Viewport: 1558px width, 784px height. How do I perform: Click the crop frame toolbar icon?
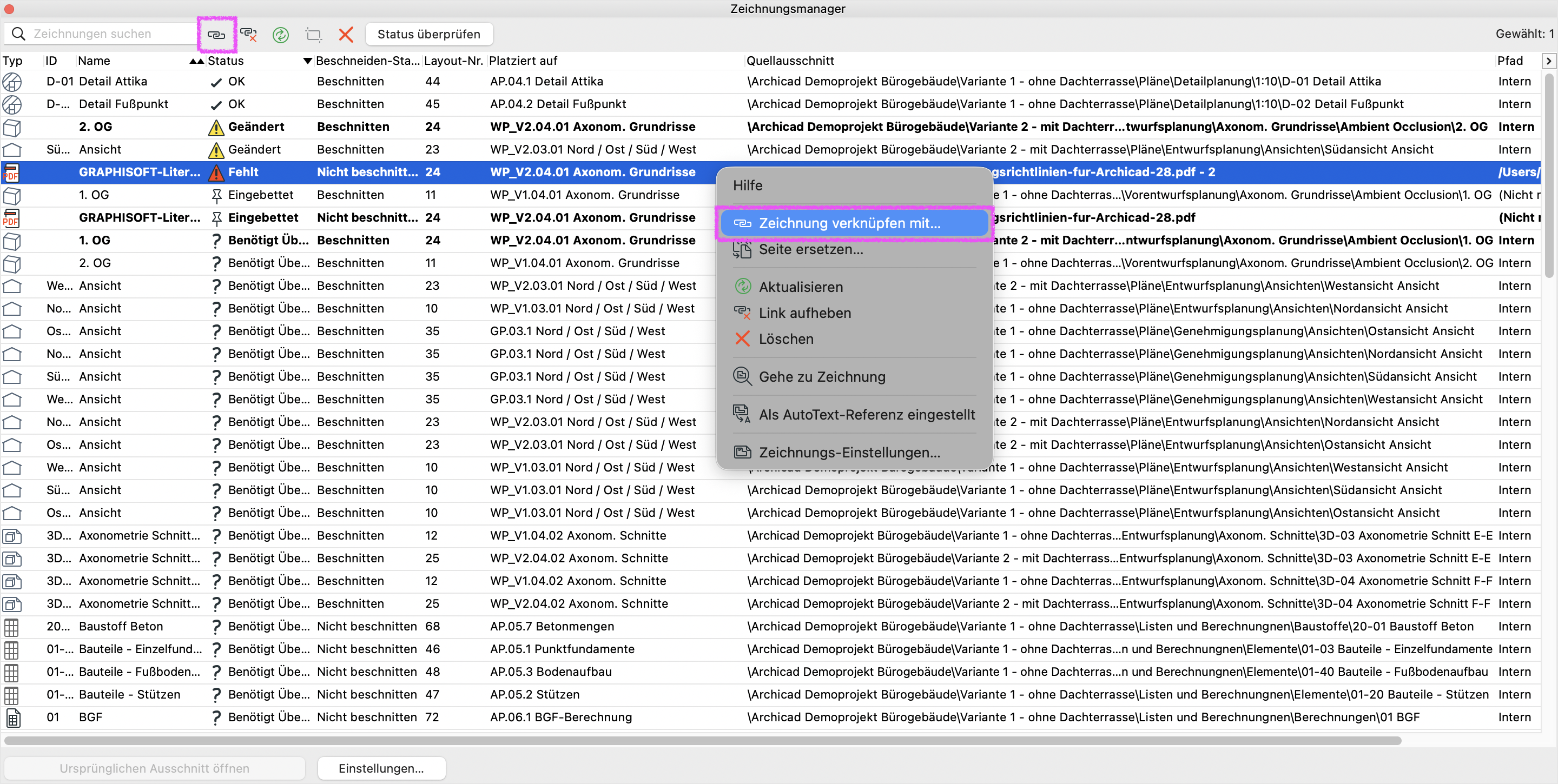(x=313, y=35)
